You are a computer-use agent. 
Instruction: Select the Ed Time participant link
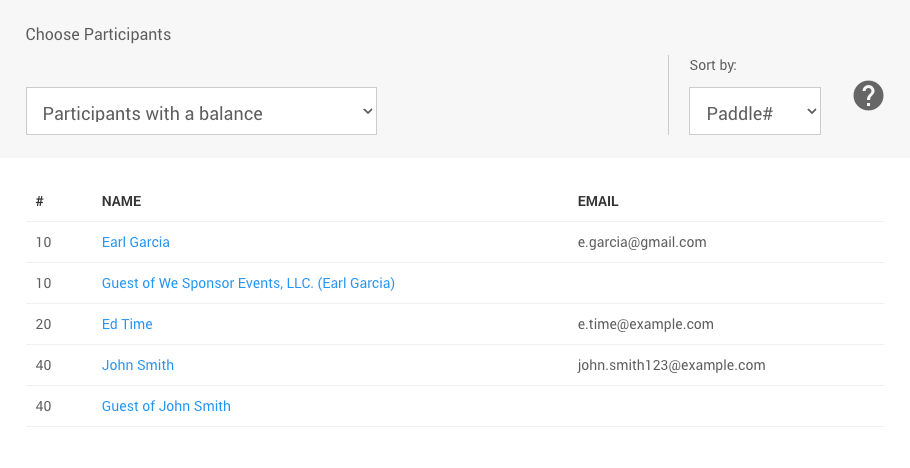pos(127,324)
